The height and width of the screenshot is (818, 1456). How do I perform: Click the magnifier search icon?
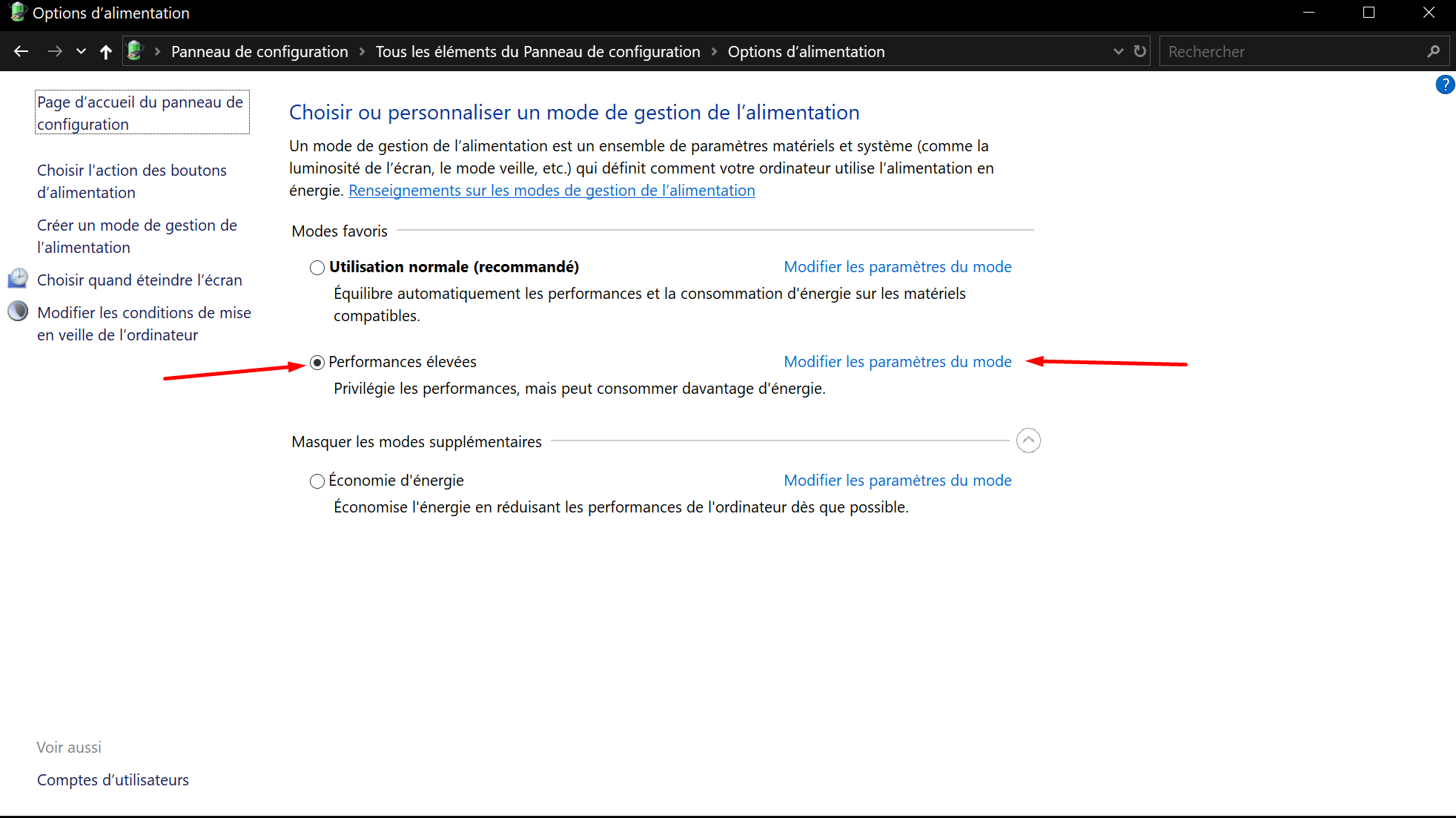pyautogui.click(x=1433, y=51)
